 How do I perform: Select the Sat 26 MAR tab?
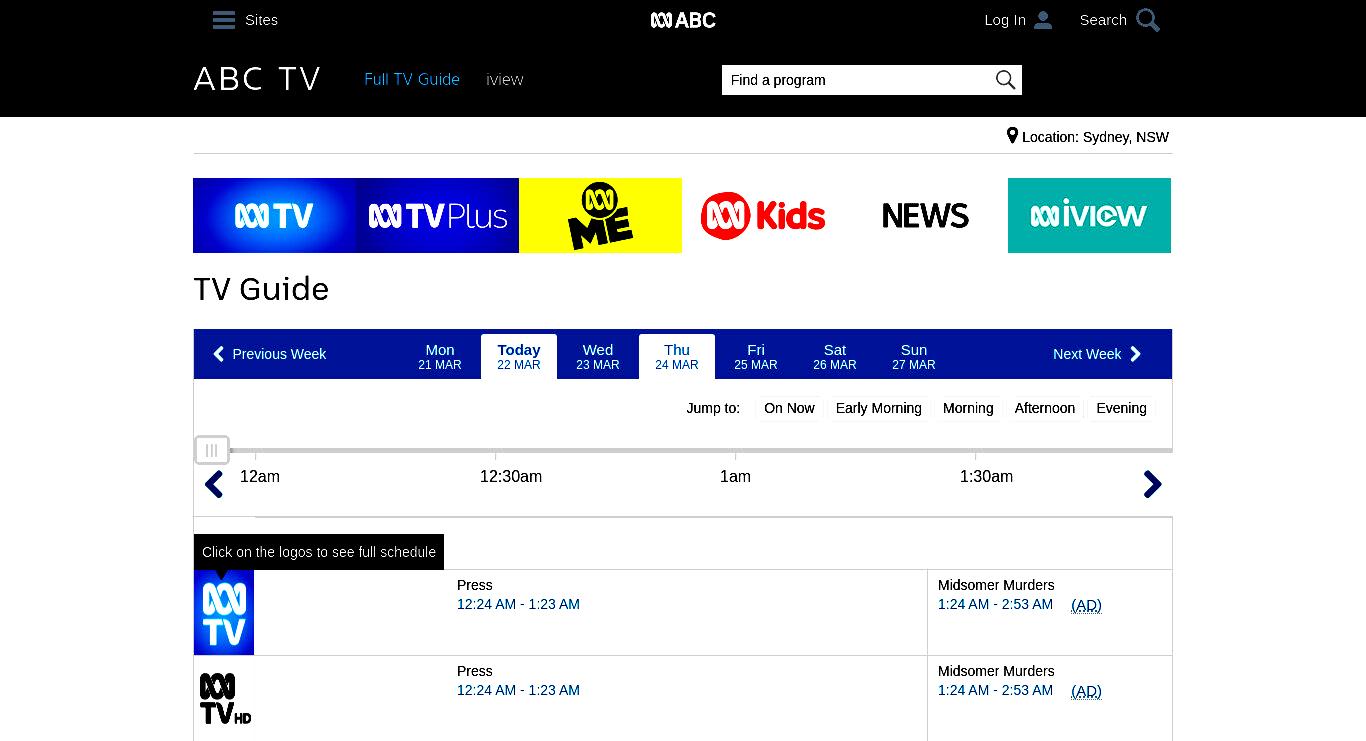tap(835, 356)
